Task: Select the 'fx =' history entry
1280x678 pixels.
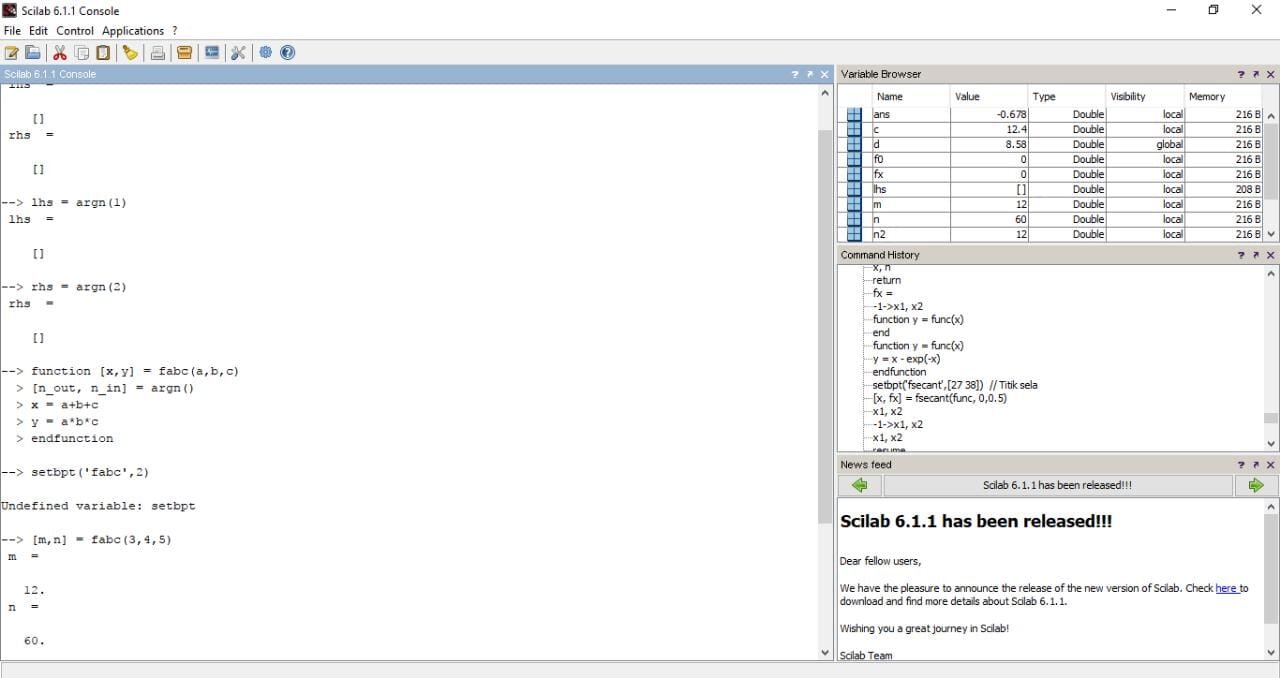Action: pyautogui.click(x=883, y=294)
